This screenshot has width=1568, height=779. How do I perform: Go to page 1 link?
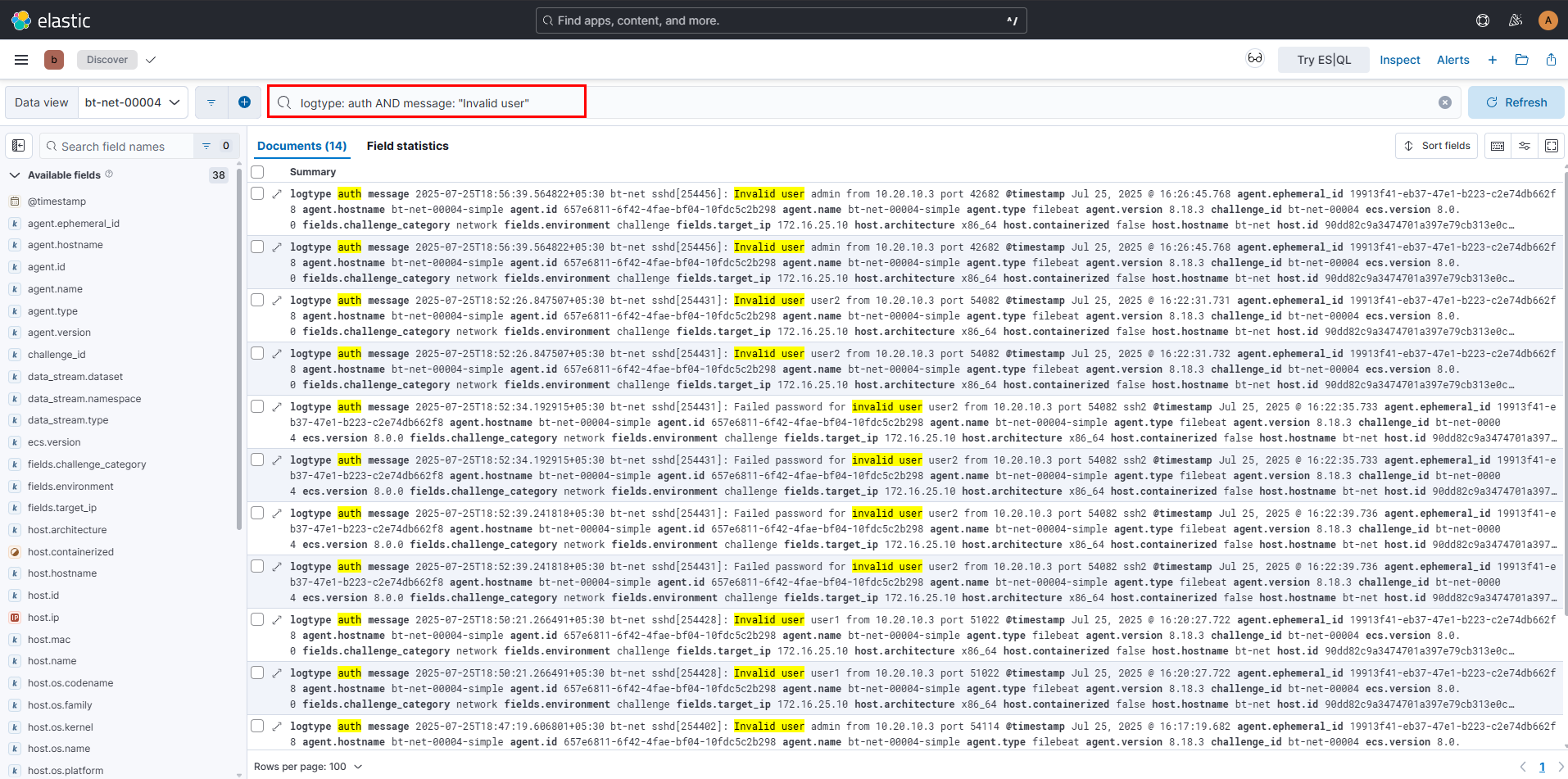(x=1542, y=767)
